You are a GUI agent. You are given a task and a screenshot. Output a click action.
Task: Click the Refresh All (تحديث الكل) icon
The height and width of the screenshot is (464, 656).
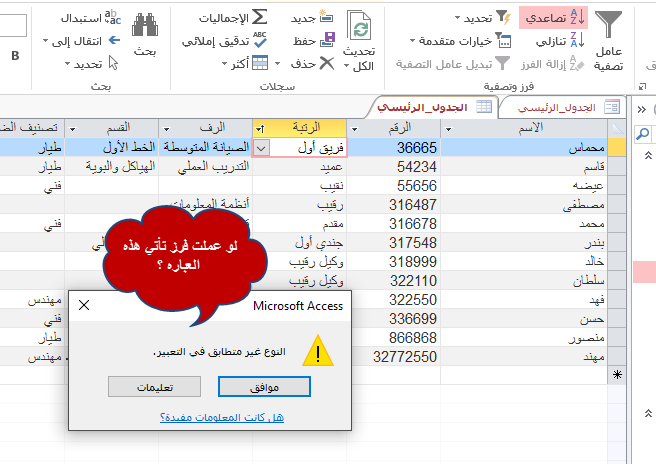[x=359, y=26]
